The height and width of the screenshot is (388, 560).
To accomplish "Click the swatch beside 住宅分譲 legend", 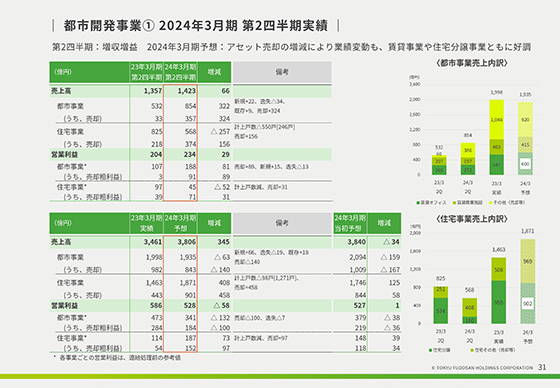I will (430, 350).
